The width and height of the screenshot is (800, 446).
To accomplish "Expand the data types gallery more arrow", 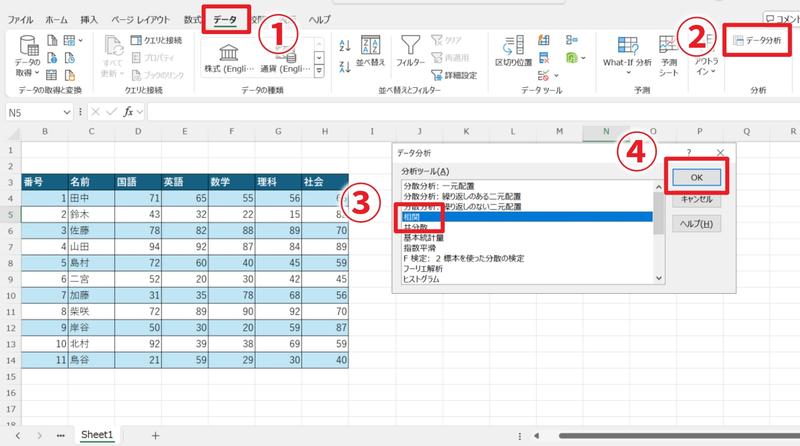I will [319, 71].
